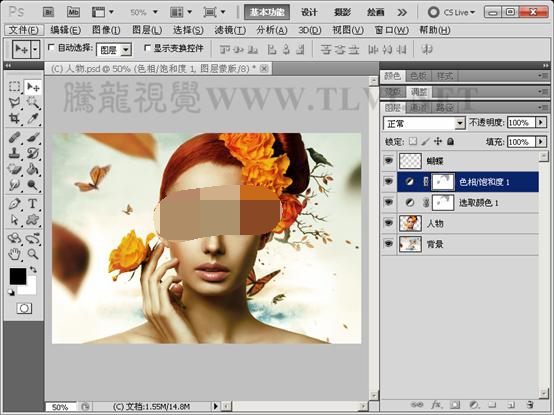Launch Bridge from the Br icon
554x415 pixels.
pyautogui.click(x=48, y=12)
